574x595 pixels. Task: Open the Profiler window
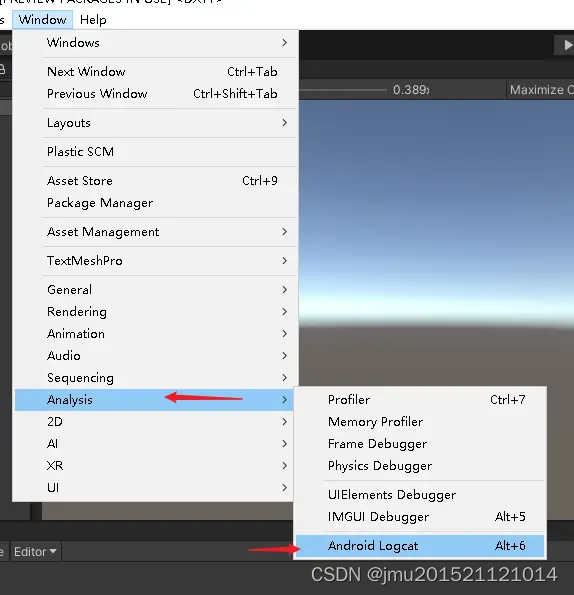click(420, 400)
